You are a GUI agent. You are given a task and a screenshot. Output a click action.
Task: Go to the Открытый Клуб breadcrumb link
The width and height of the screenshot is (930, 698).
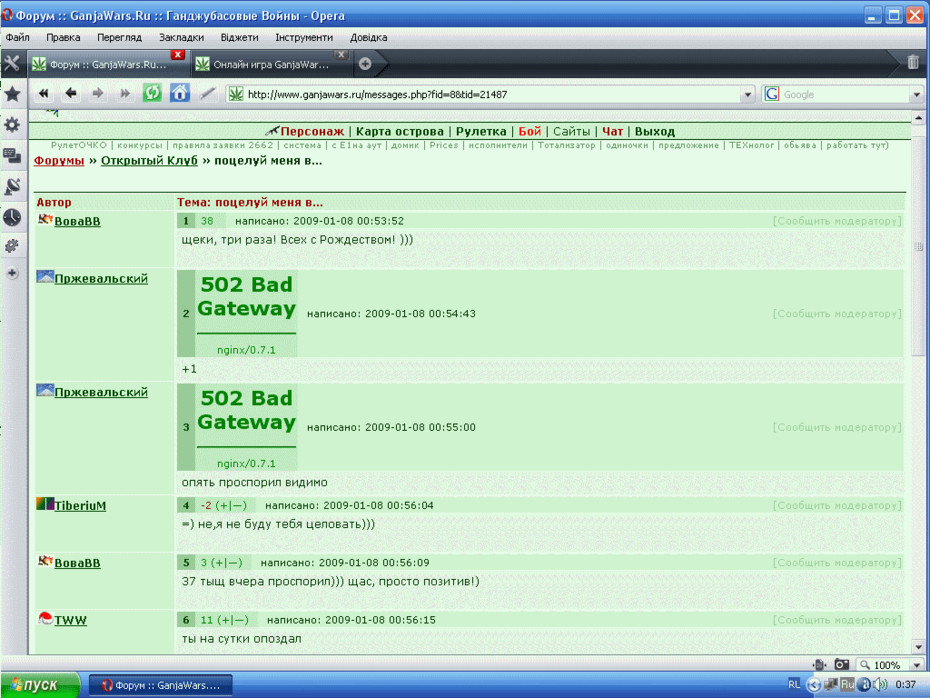149,161
